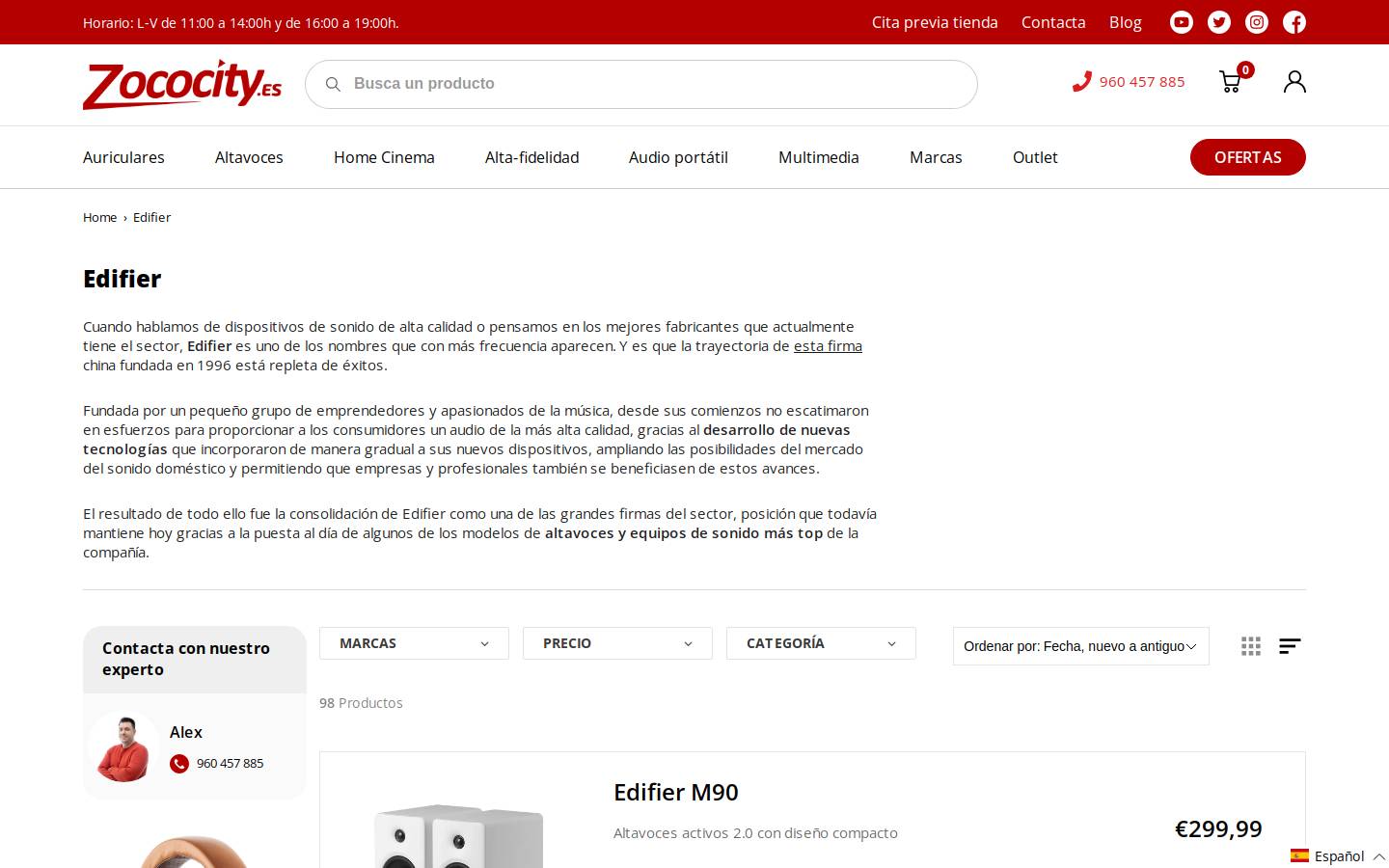Viewport: 1389px width, 868px height.
Task: Click 'Contacta con nuestro experto' heading
Action: tap(186, 659)
